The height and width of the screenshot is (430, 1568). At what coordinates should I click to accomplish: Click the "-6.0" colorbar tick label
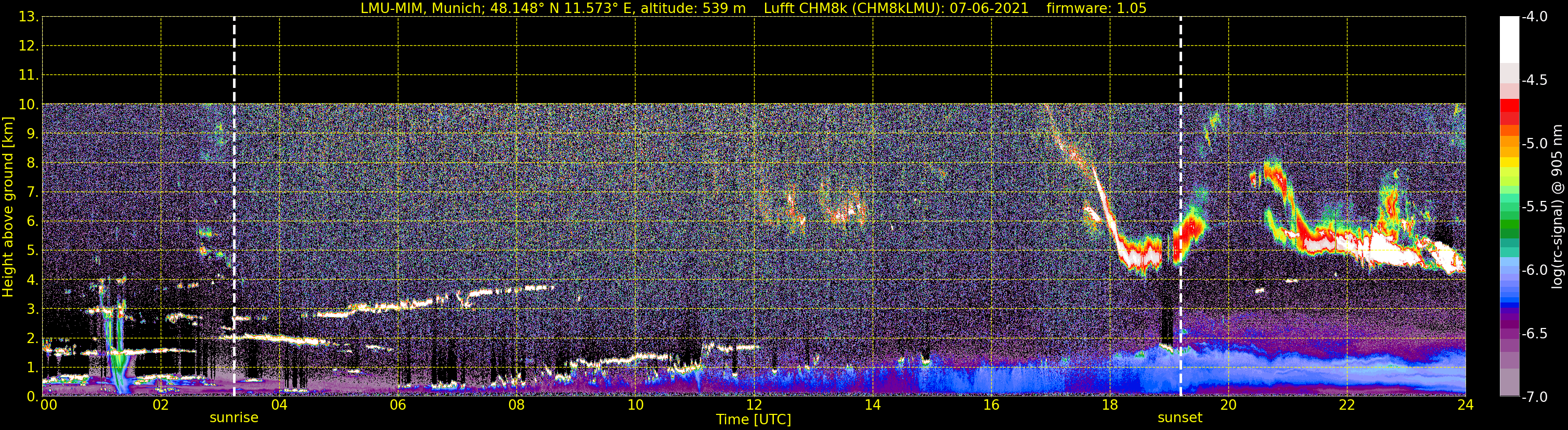coord(1534,270)
